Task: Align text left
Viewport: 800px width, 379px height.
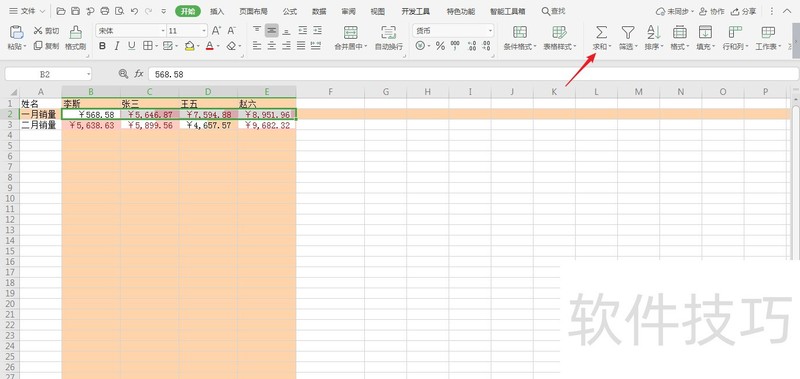Action: click(257, 46)
